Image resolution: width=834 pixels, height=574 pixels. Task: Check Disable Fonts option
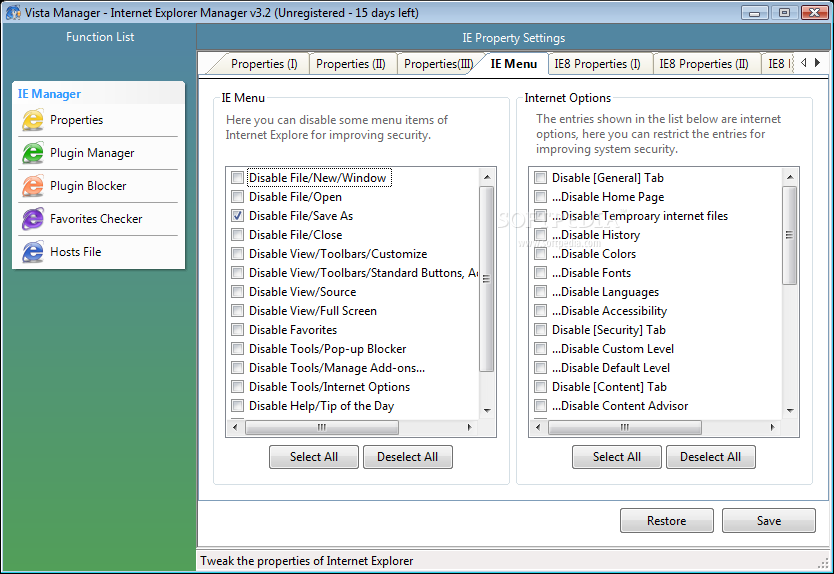[540, 273]
